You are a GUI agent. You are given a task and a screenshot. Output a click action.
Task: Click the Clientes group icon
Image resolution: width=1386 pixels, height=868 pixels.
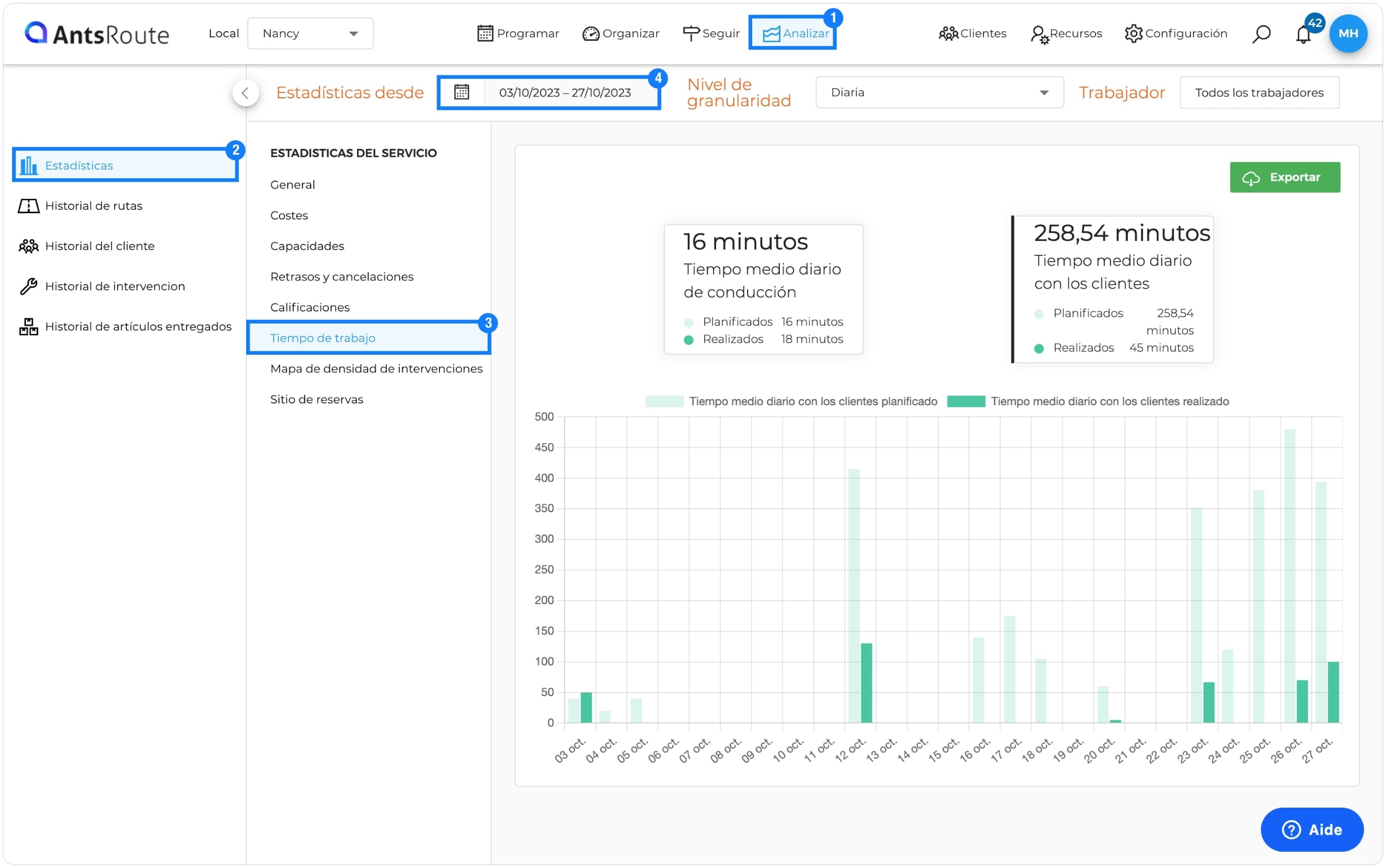point(948,33)
